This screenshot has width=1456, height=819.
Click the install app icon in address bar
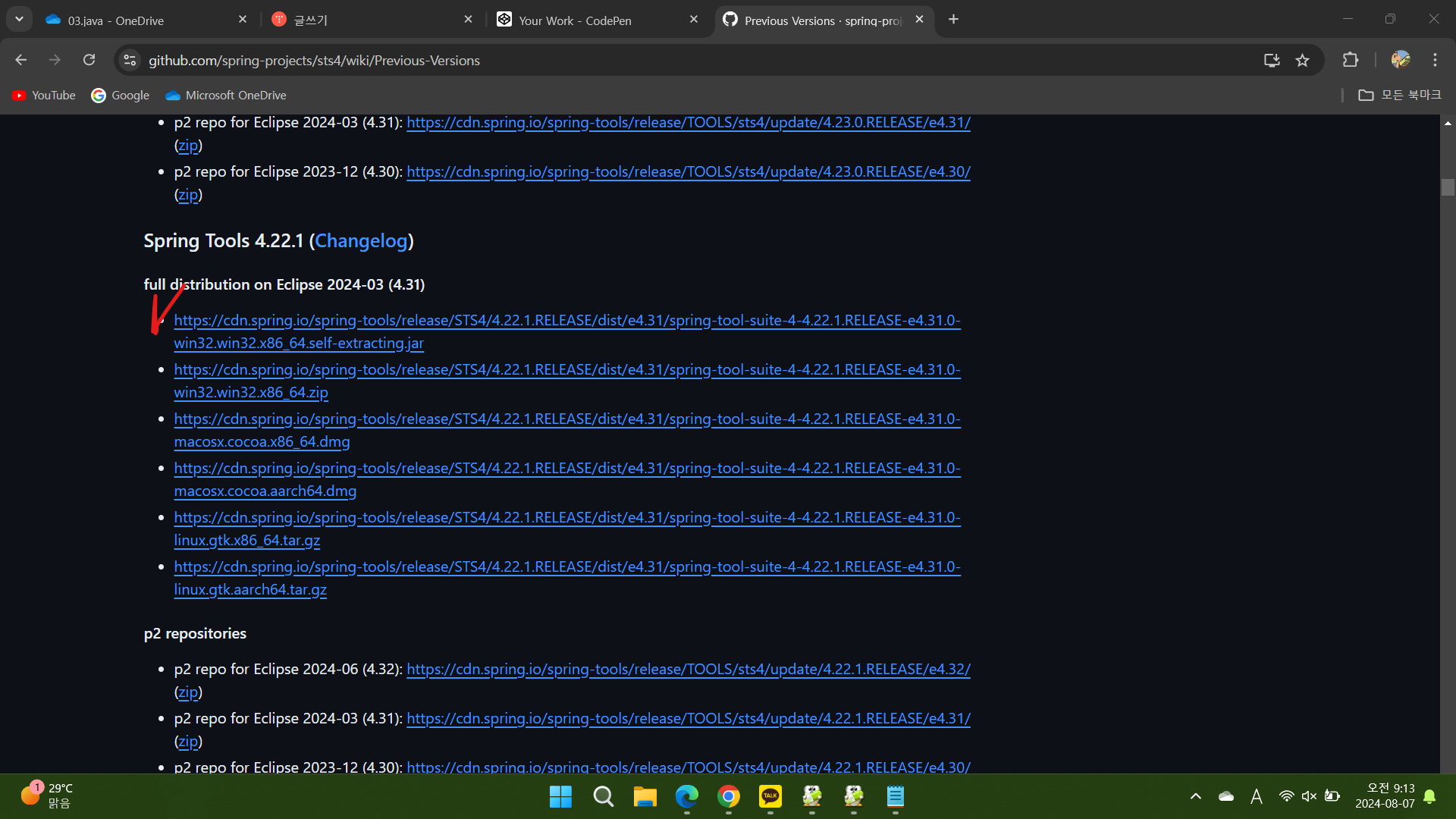pyautogui.click(x=1272, y=60)
